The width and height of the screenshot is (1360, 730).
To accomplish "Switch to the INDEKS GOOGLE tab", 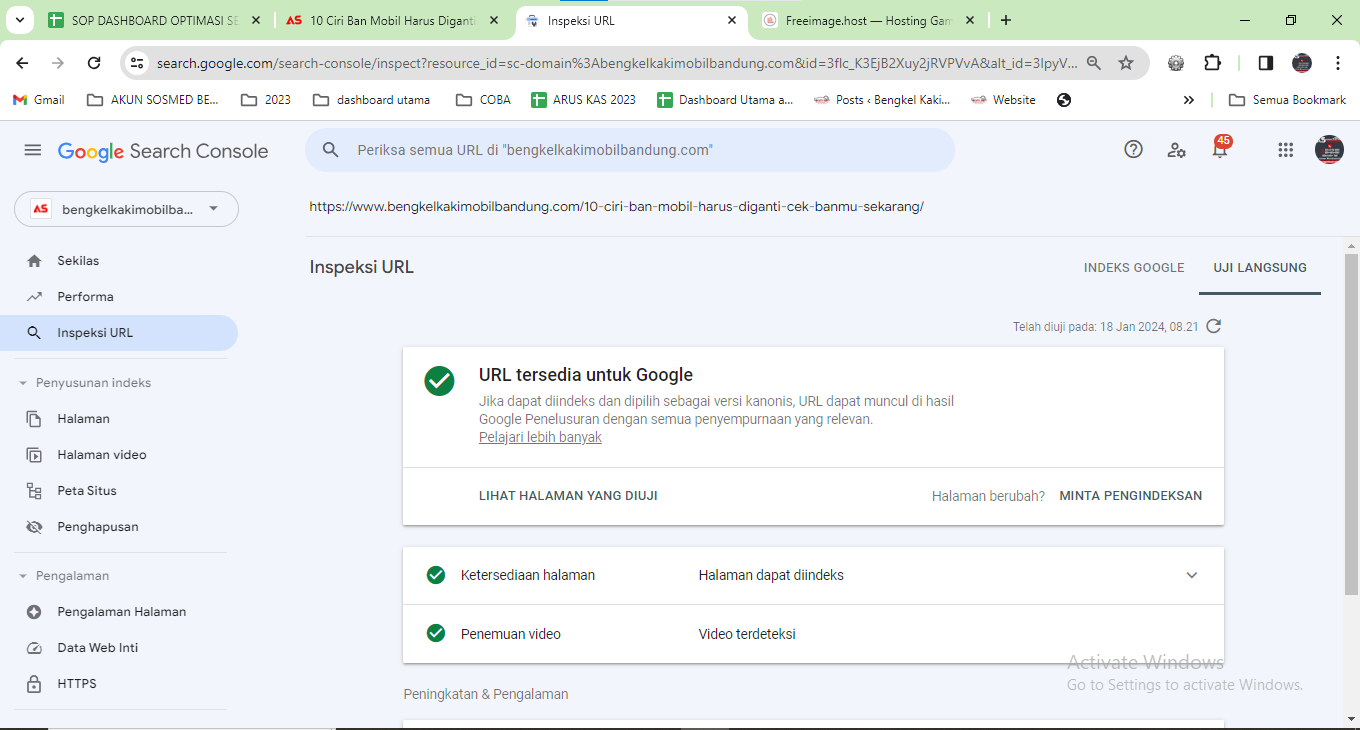I will 1134,268.
